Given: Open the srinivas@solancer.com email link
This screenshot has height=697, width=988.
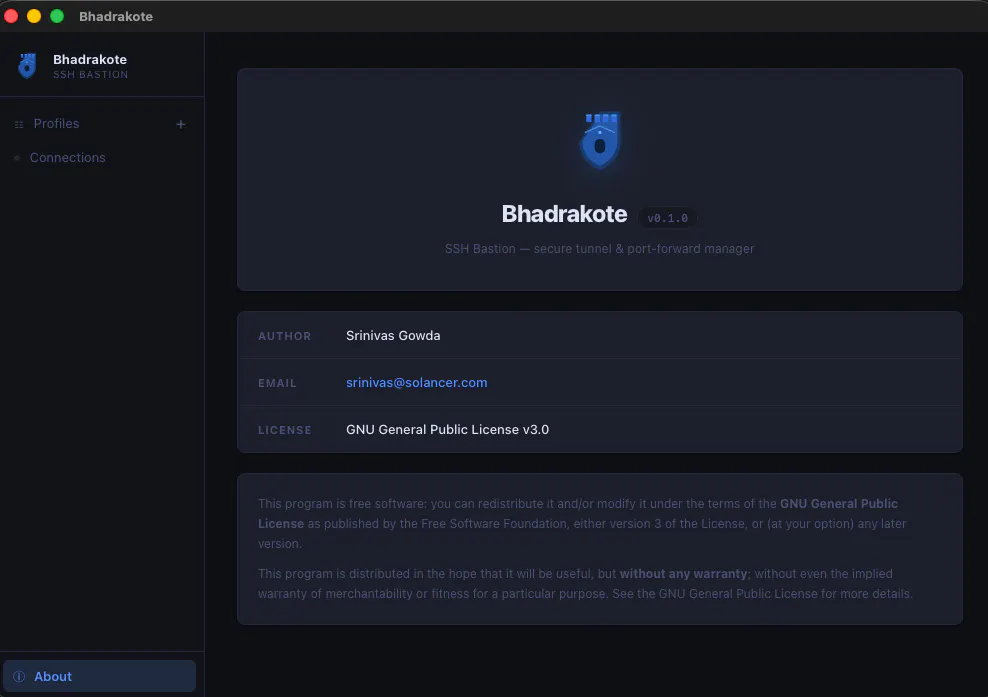Looking at the screenshot, I should pyautogui.click(x=416, y=383).
